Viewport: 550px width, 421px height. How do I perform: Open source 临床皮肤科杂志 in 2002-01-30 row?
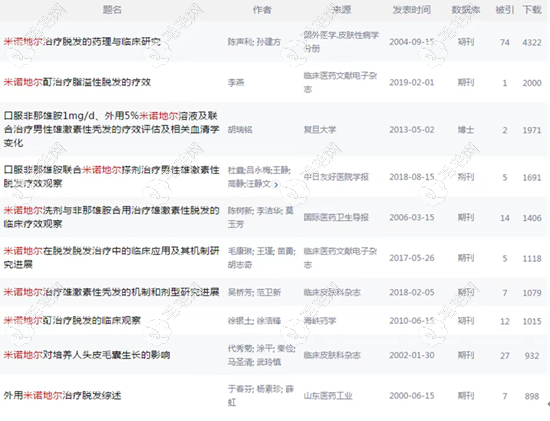pyautogui.click(x=332, y=355)
